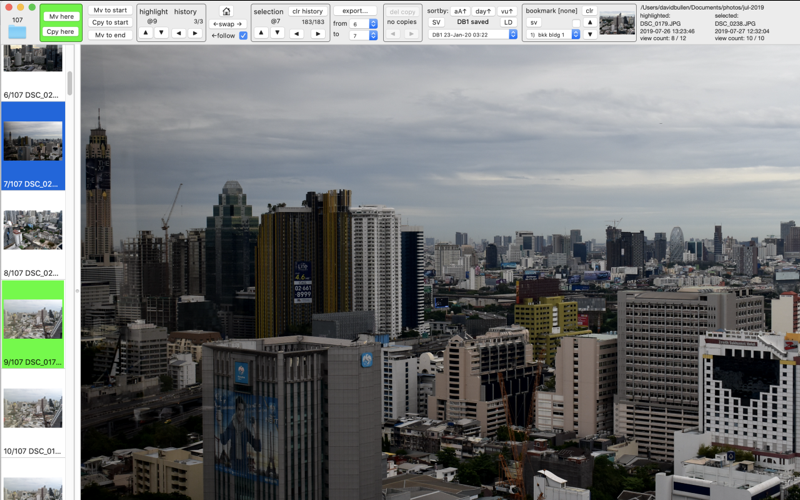This screenshot has height=500, width=800.
Task: Click the 'Mv here' button
Action: 61,16
